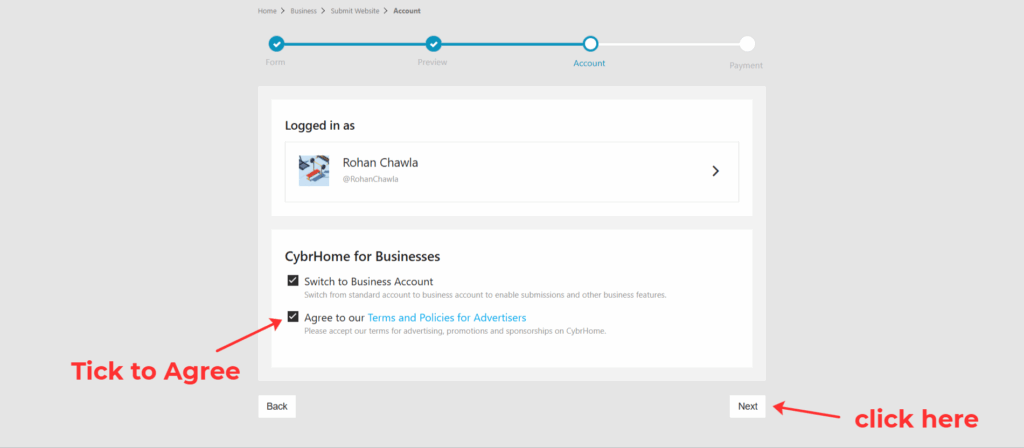
Task: Open Terms and Policies for Advertisers link
Action: coord(447,317)
